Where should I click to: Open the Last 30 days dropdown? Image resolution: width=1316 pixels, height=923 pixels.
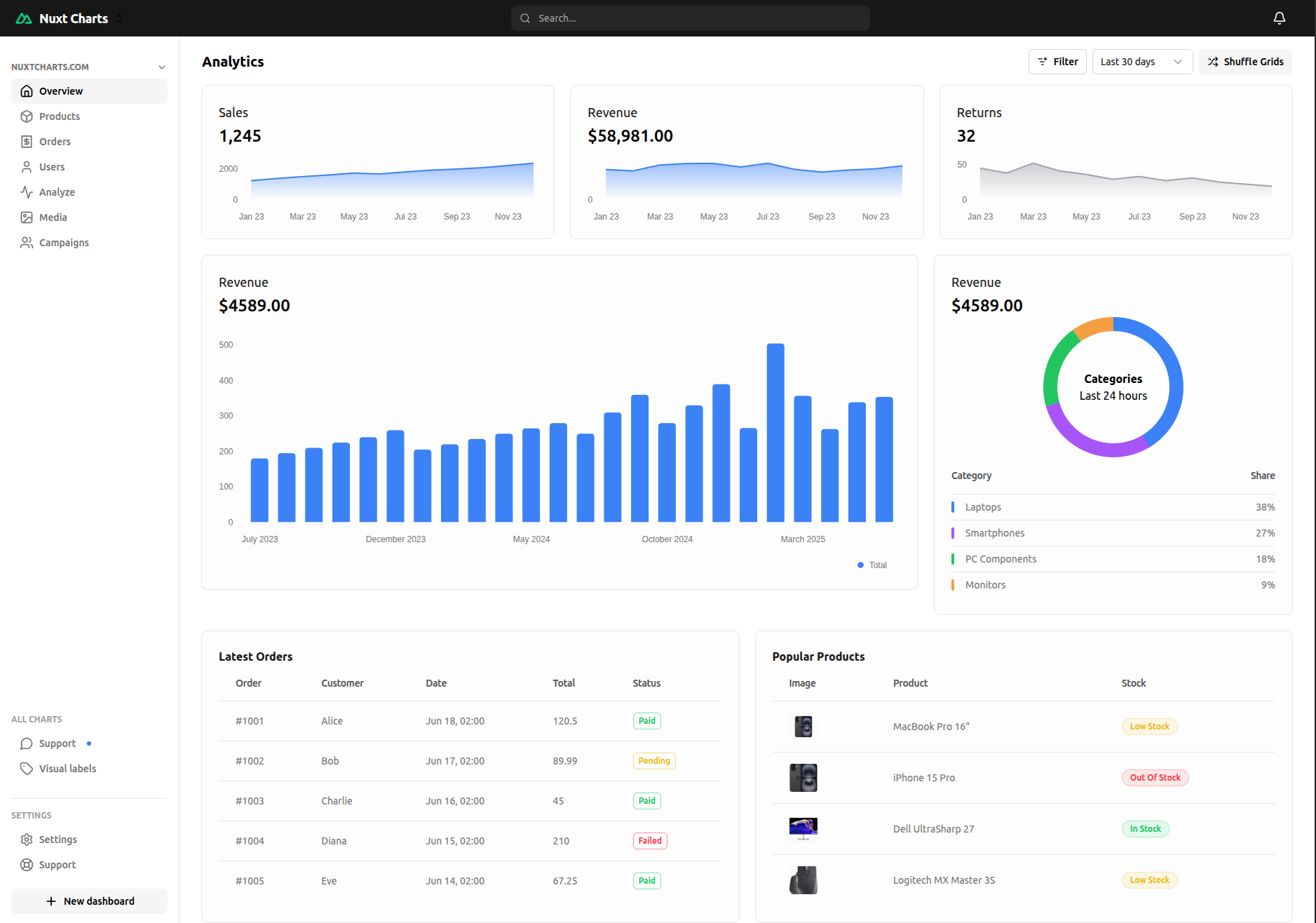pyautogui.click(x=1141, y=62)
